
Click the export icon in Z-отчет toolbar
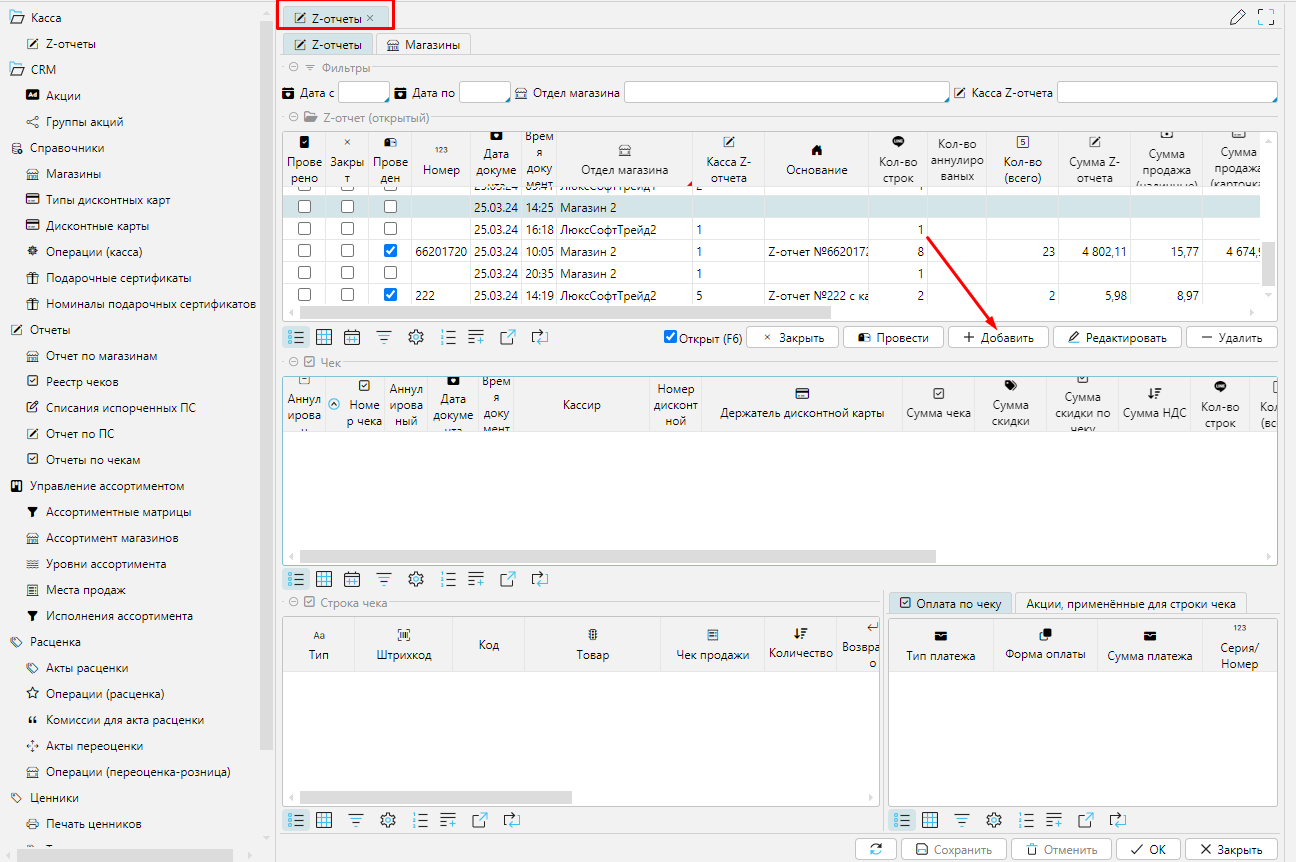[x=507, y=337]
